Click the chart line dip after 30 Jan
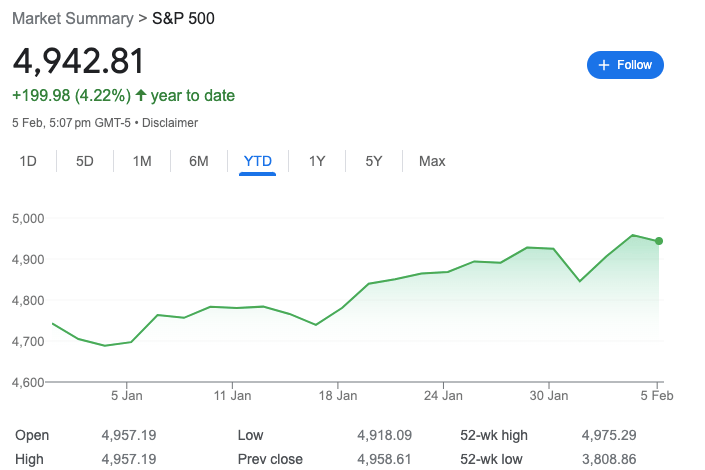 (580, 281)
